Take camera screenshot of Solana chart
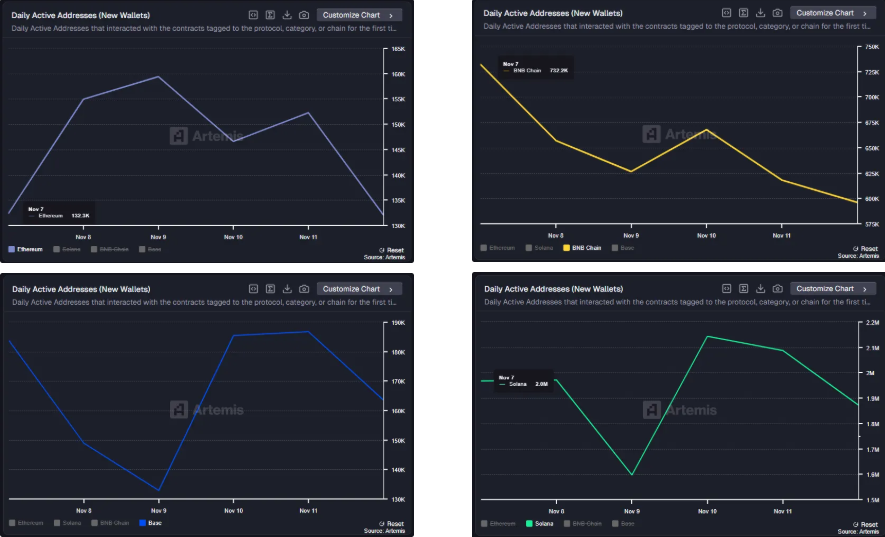This screenshot has height=537, width=885. 777,289
